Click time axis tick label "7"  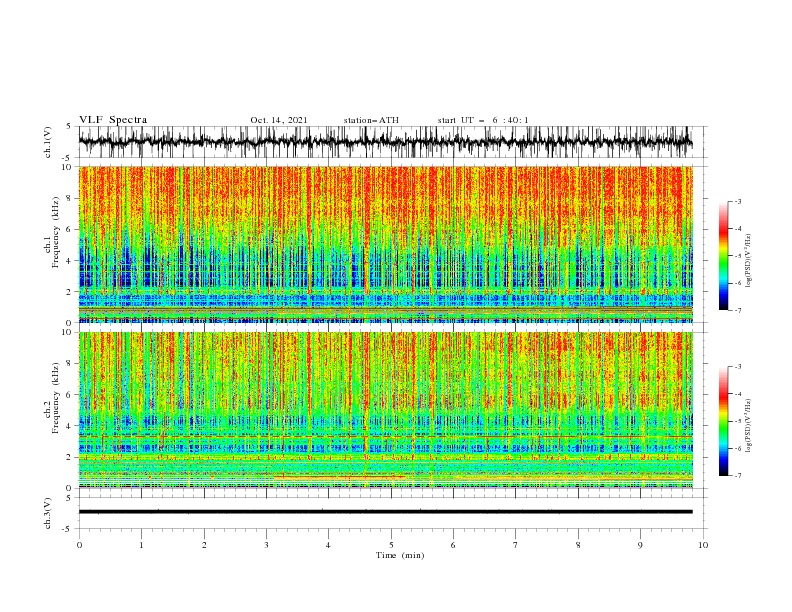click(516, 545)
